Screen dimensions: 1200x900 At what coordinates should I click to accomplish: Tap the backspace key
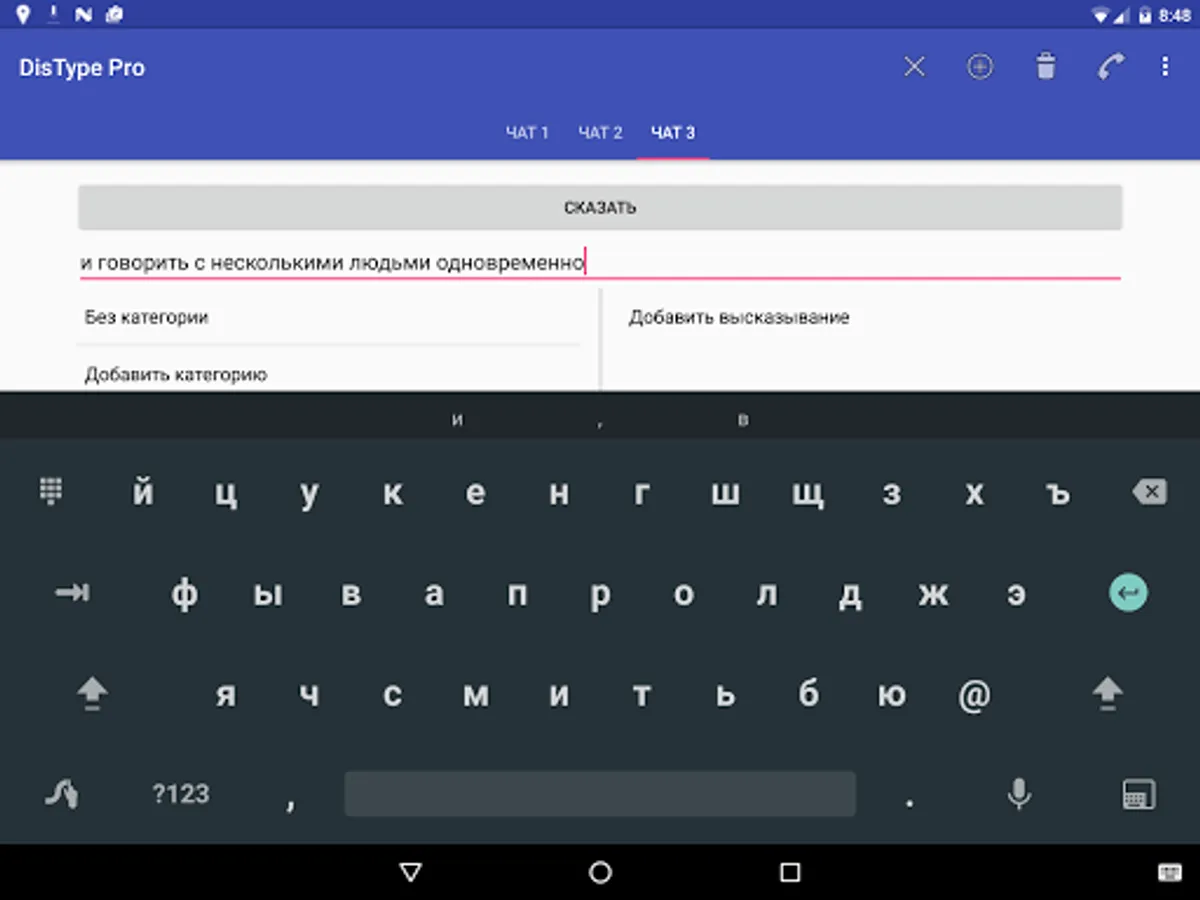click(1149, 491)
